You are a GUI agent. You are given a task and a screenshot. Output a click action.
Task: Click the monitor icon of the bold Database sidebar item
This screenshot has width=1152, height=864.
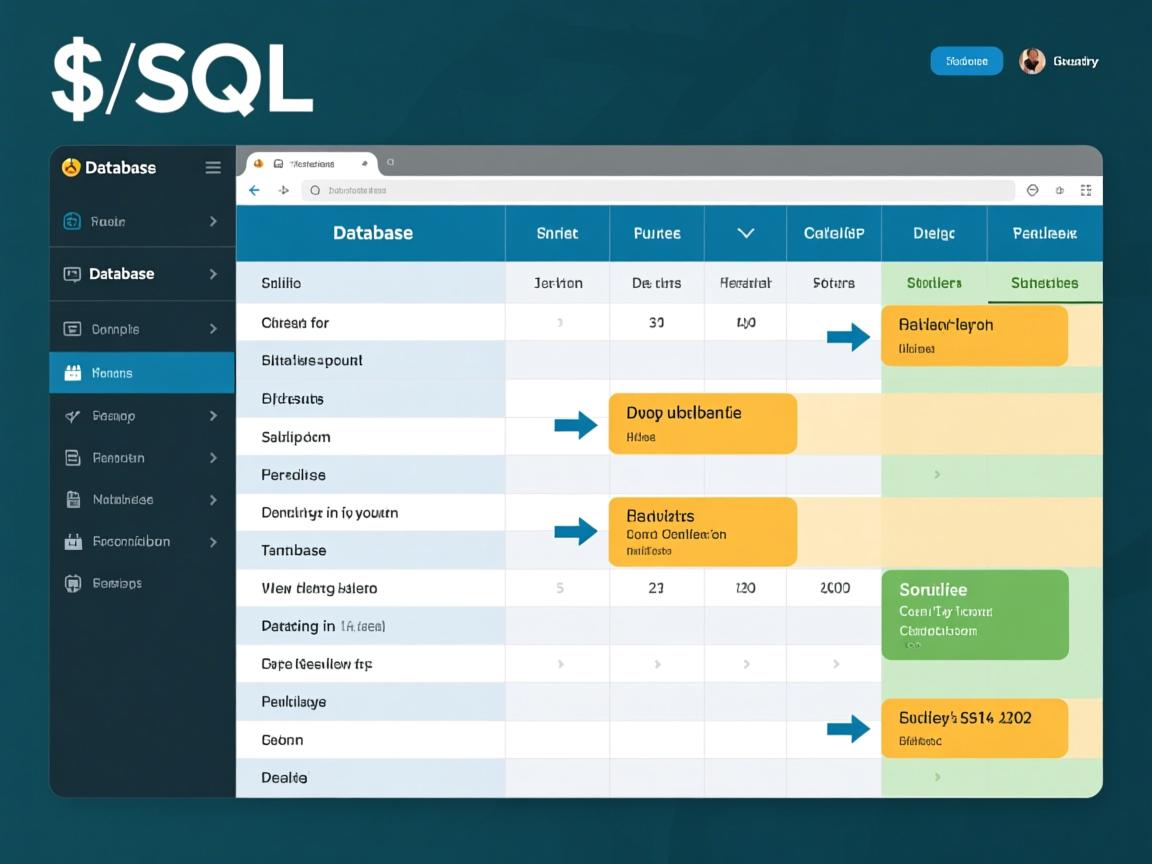[x=72, y=274]
